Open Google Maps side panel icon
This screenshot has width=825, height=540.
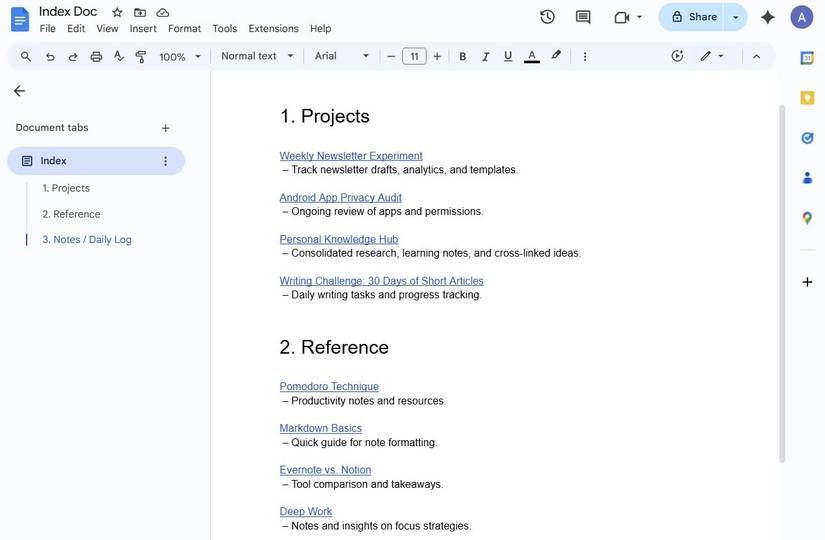pos(807,218)
